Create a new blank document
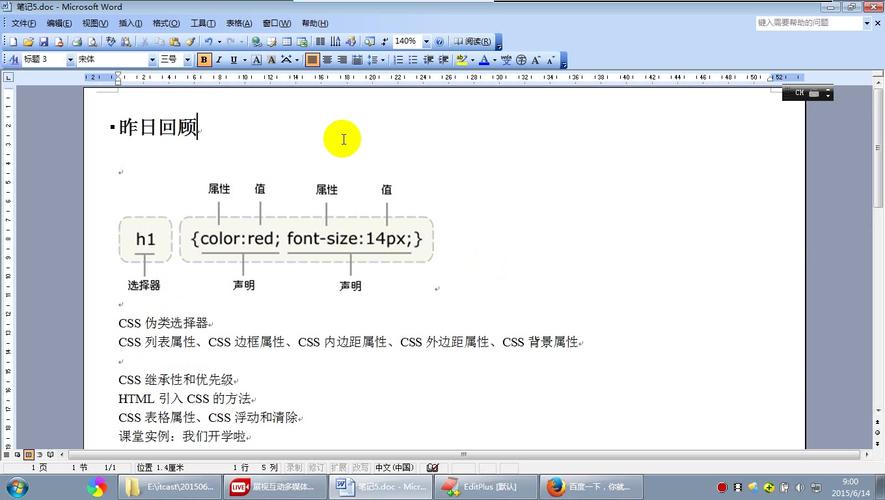The height and width of the screenshot is (500, 885). pyautogui.click(x=13, y=41)
